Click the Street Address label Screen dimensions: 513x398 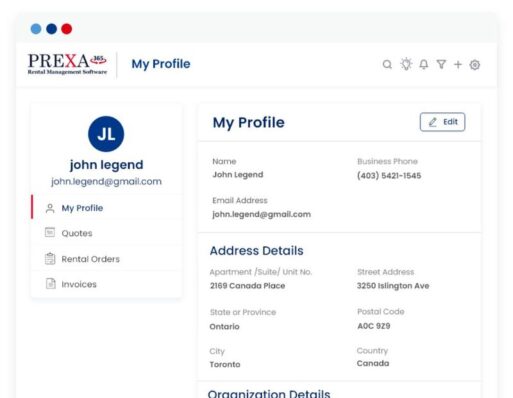[386, 272]
